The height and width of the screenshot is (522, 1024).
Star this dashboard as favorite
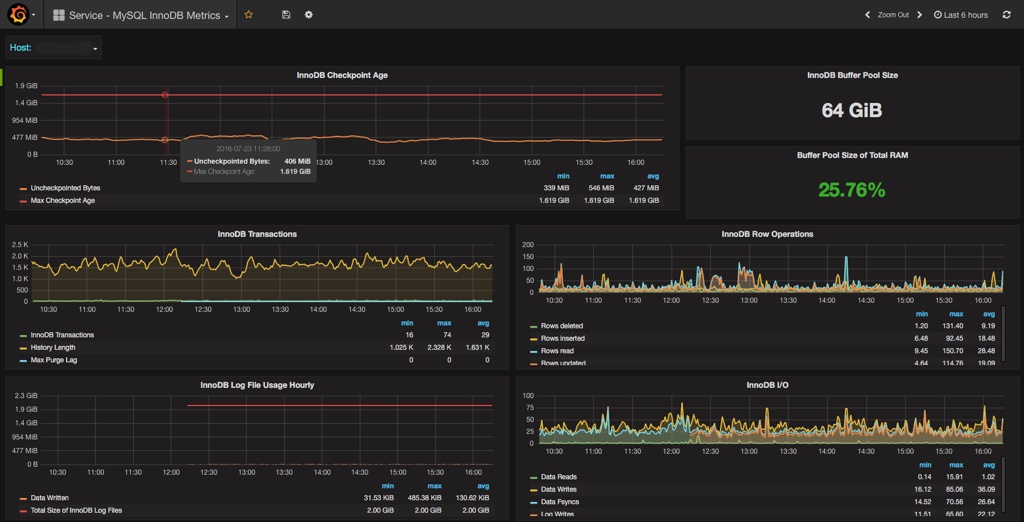coord(248,15)
